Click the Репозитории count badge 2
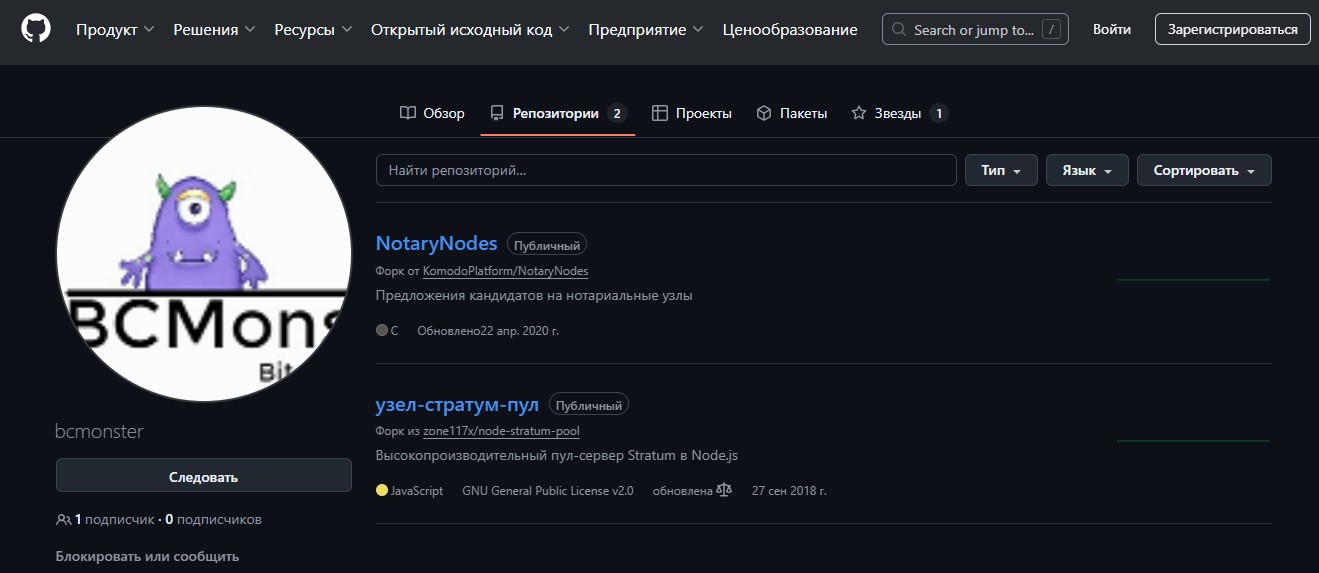 pos(617,113)
